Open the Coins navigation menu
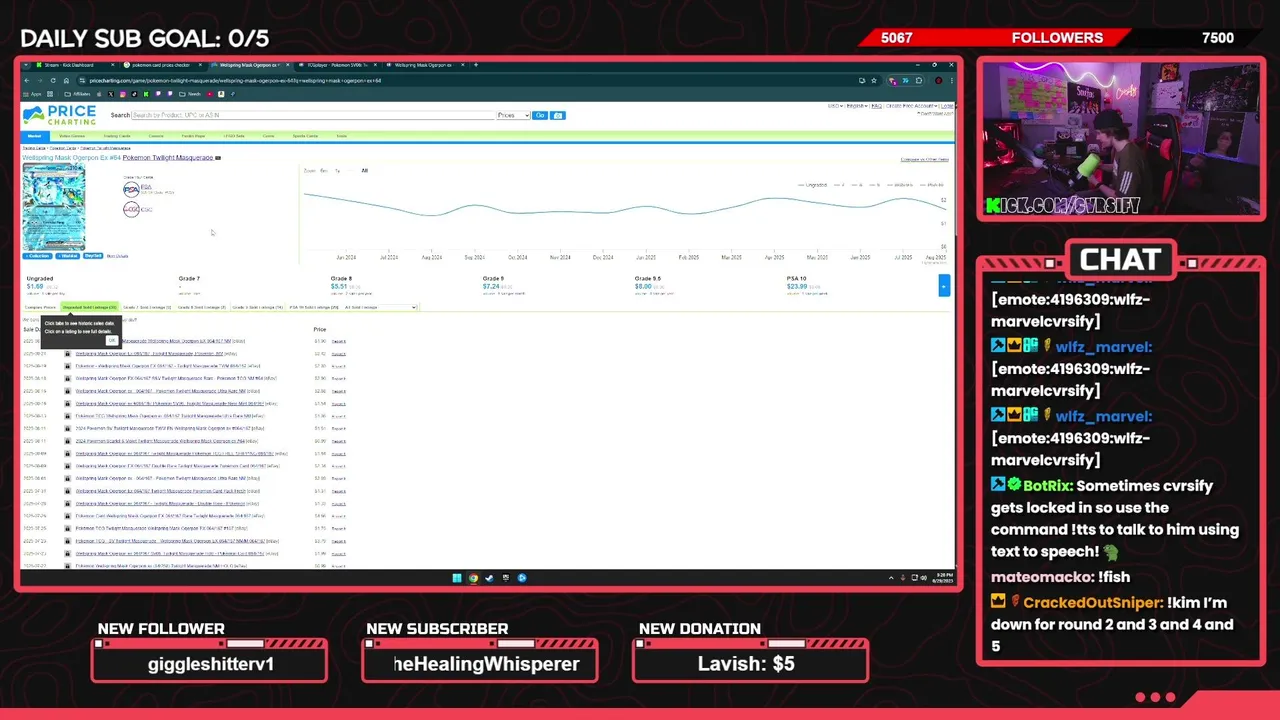Image resolution: width=1280 pixels, height=720 pixels. 268,136
